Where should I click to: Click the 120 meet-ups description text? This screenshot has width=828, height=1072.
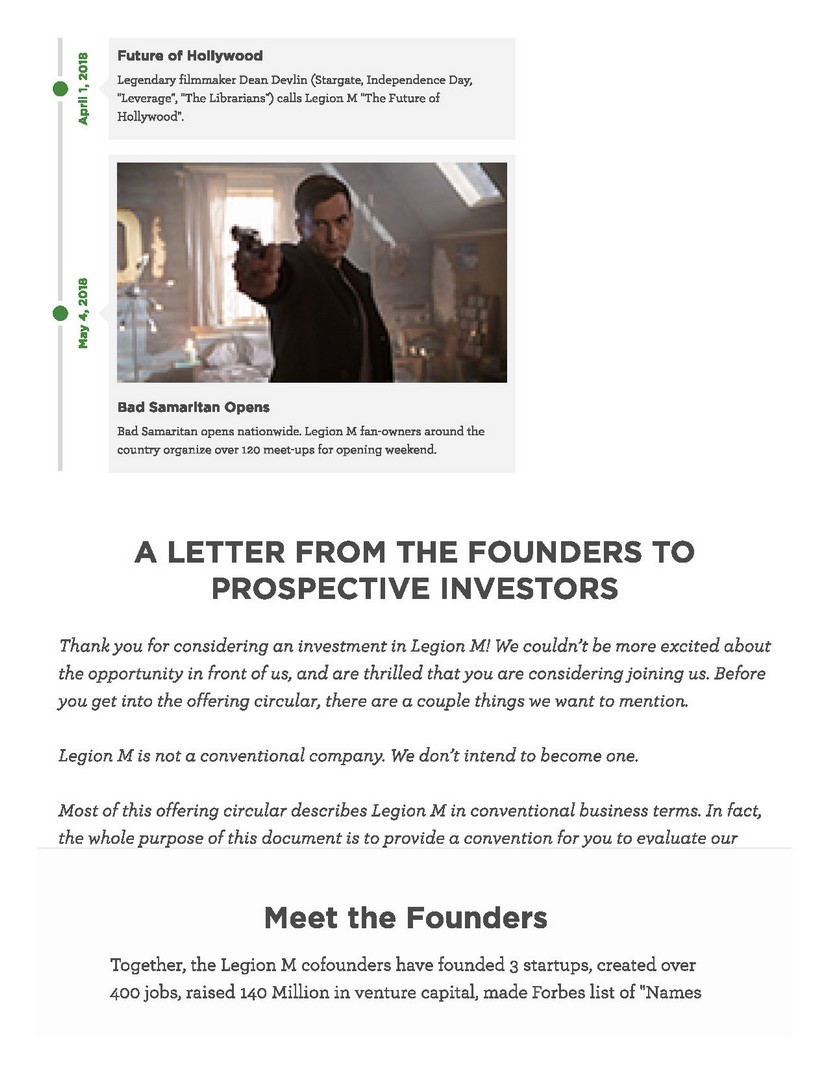click(300, 441)
